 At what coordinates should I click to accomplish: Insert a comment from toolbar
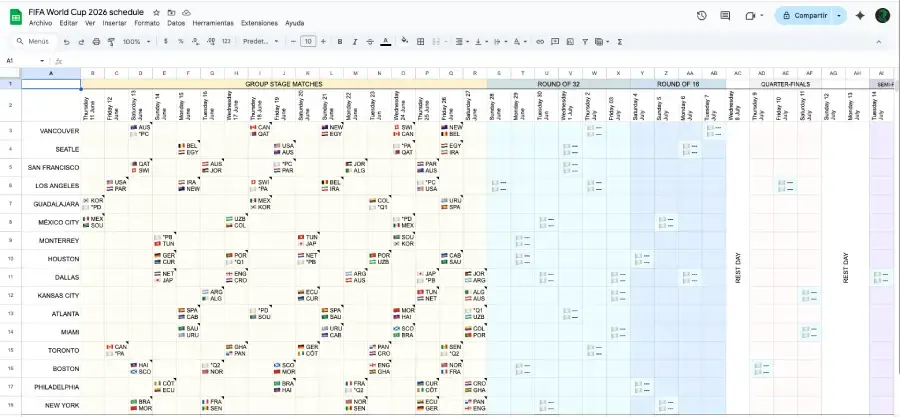[555, 42]
